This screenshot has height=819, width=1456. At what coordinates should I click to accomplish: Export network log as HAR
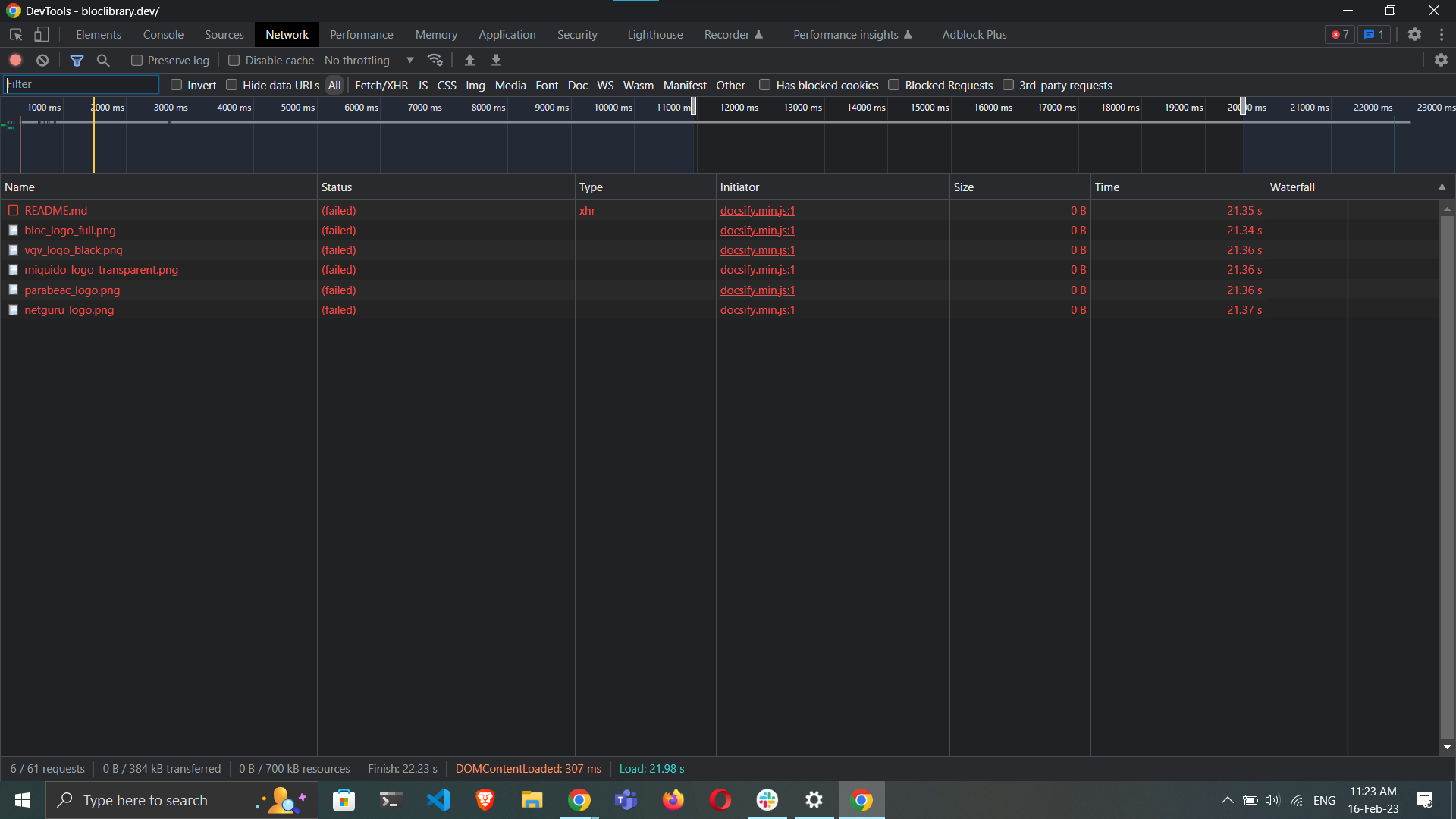pyautogui.click(x=496, y=60)
